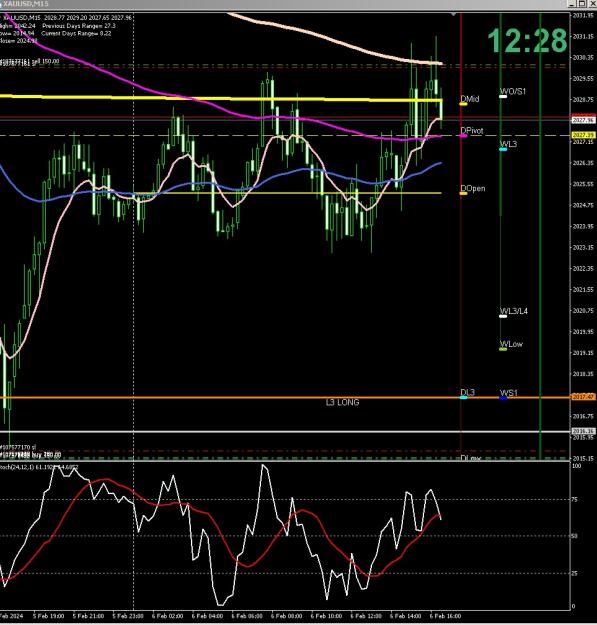Image resolution: width=597 pixels, height=625 pixels.
Task: Click the chart shift triangle marker
Action: tap(454, 15)
